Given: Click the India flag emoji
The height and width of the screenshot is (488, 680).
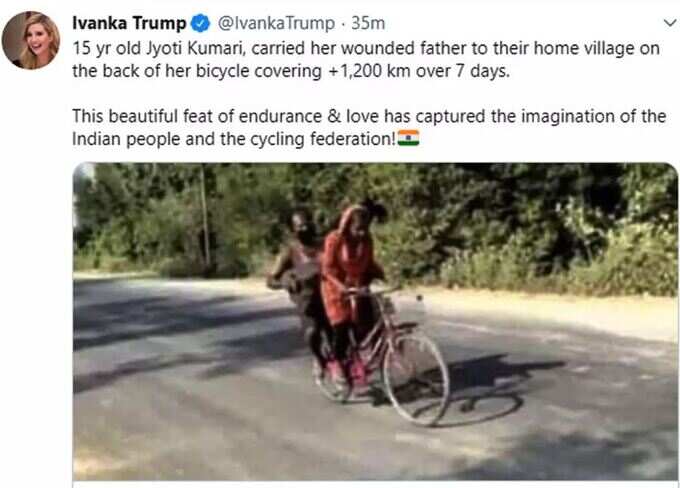Looking at the screenshot, I should [x=409, y=138].
